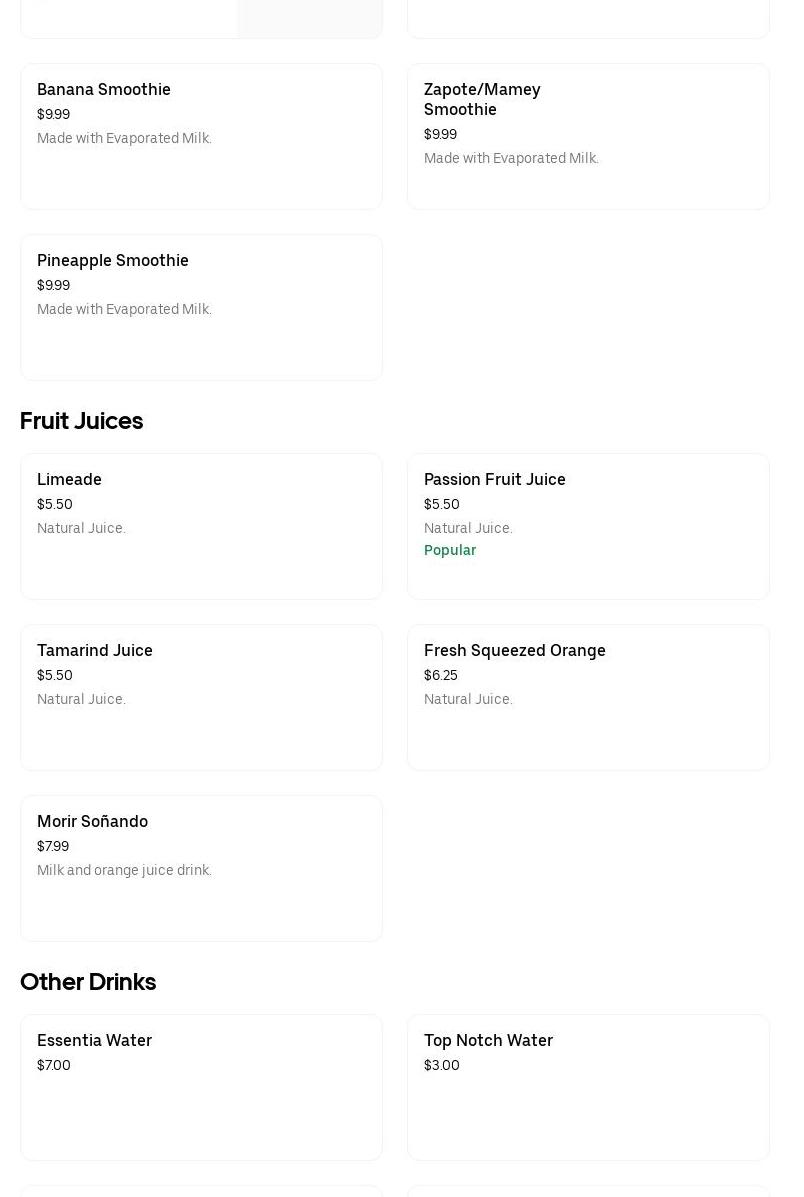This screenshot has width=804, height=1197.
Task: Click the Natural Juice description under Limeade
Action: coord(81,529)
